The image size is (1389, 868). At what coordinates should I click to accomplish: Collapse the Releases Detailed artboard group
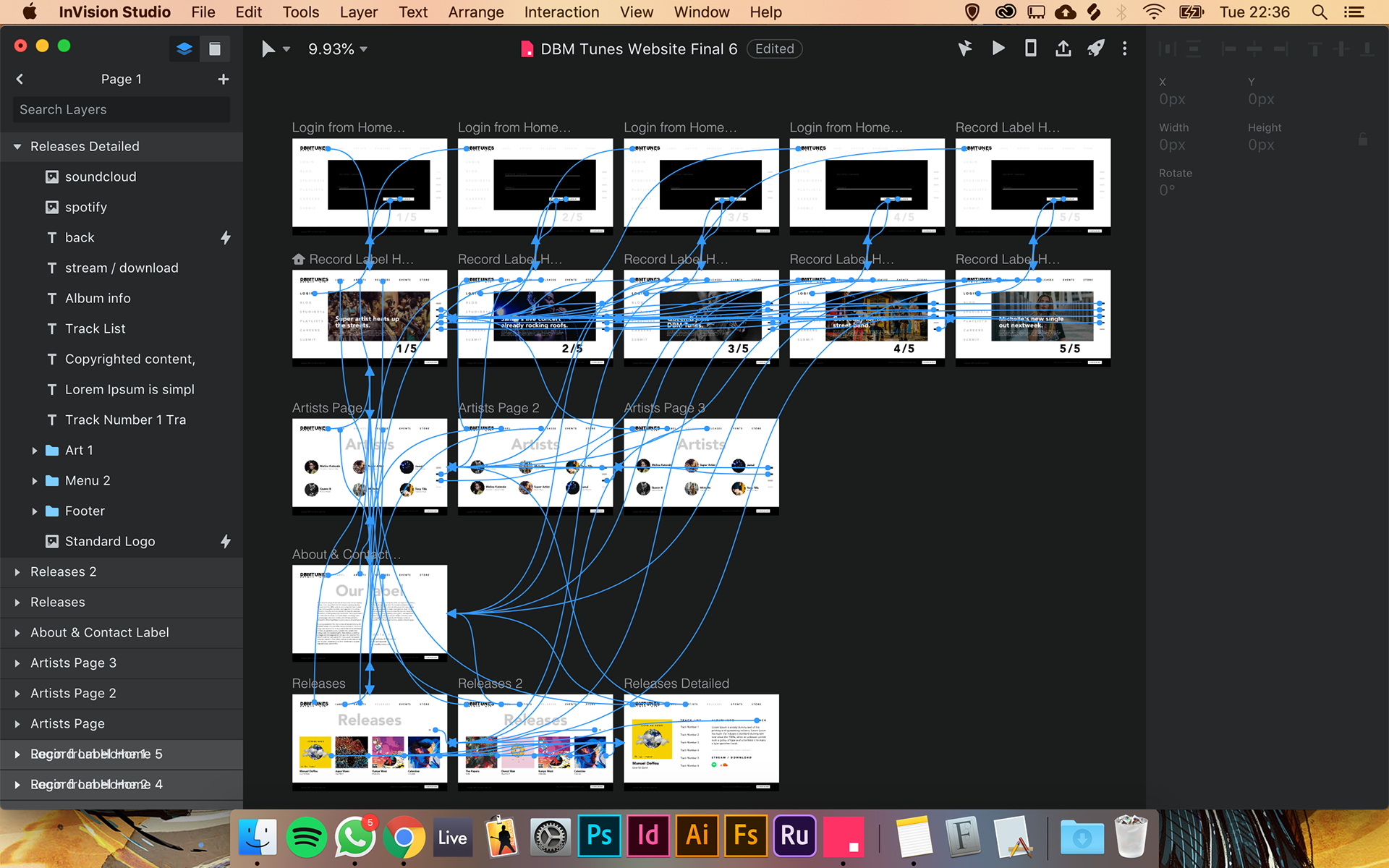17,147
